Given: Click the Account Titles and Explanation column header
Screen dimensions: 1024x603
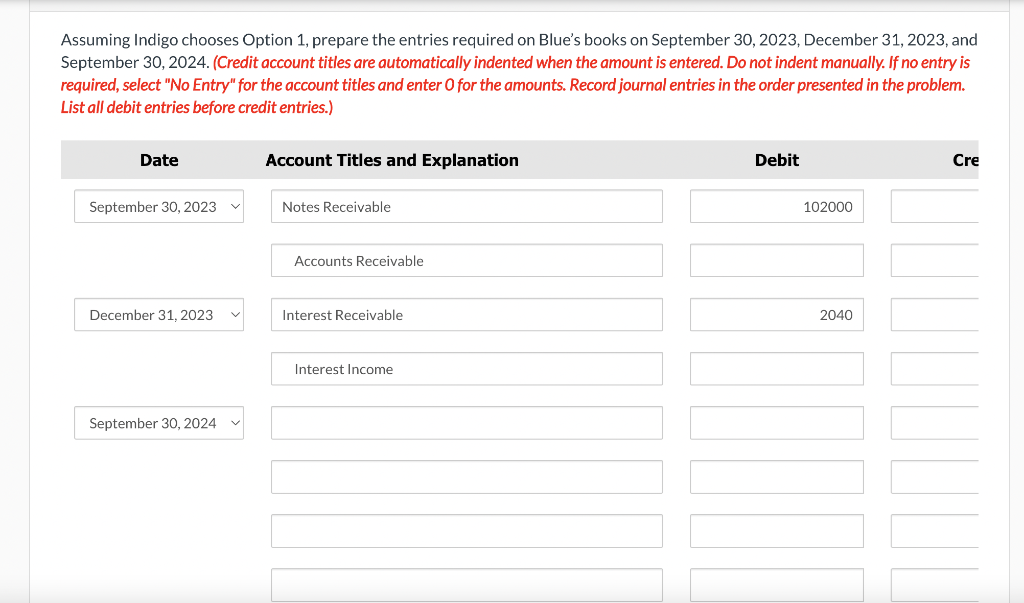Looking at the screenshot, I should pyautogui.click(x=392, y=160).
